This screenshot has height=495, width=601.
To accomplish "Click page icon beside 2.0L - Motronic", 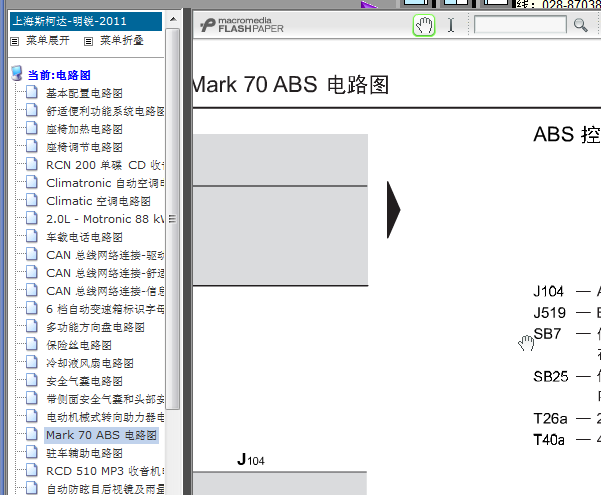I will coord(31,218).
